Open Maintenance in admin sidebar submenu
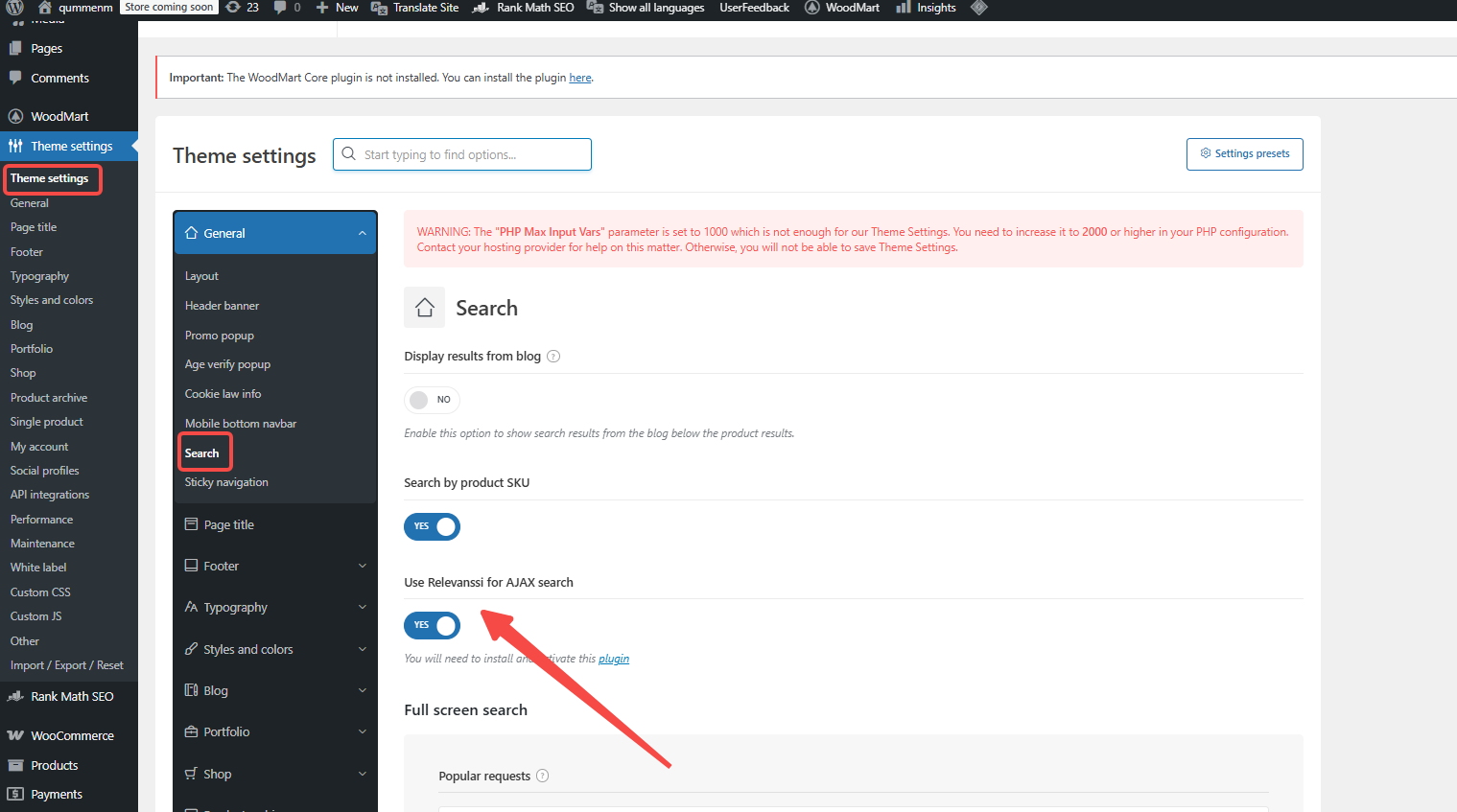The height and width of the screenshot is (812, 1457). [x=42, y=544]
